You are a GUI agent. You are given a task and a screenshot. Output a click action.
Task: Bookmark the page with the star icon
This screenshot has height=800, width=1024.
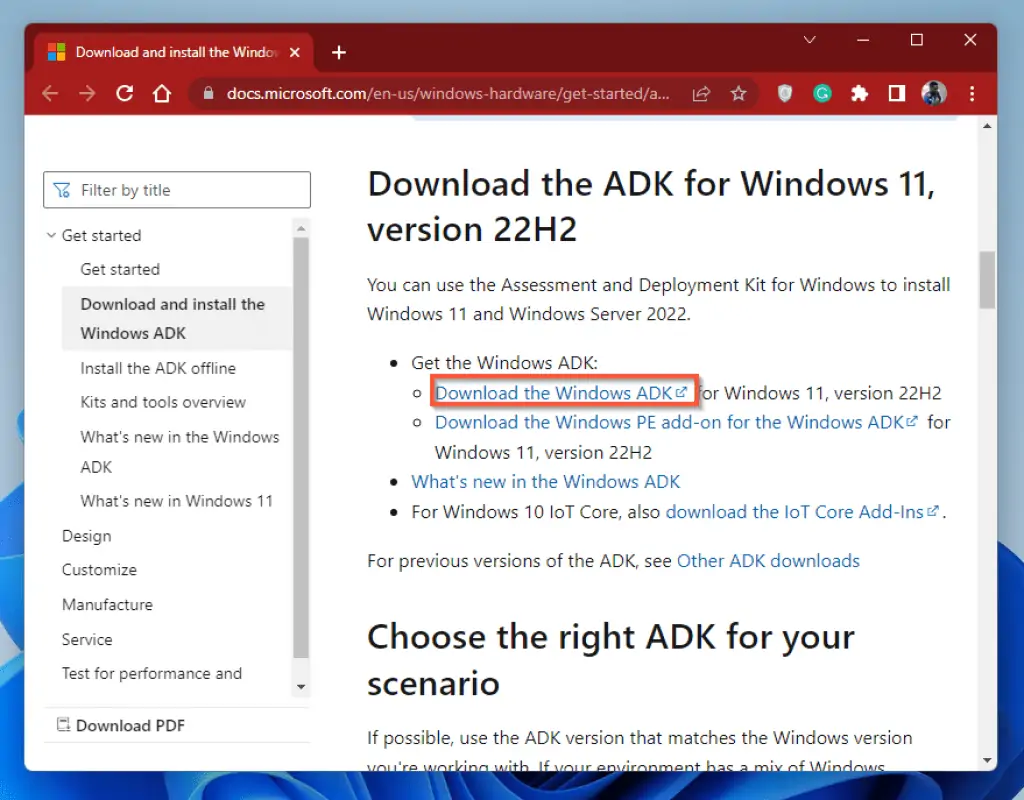point(739,93)
